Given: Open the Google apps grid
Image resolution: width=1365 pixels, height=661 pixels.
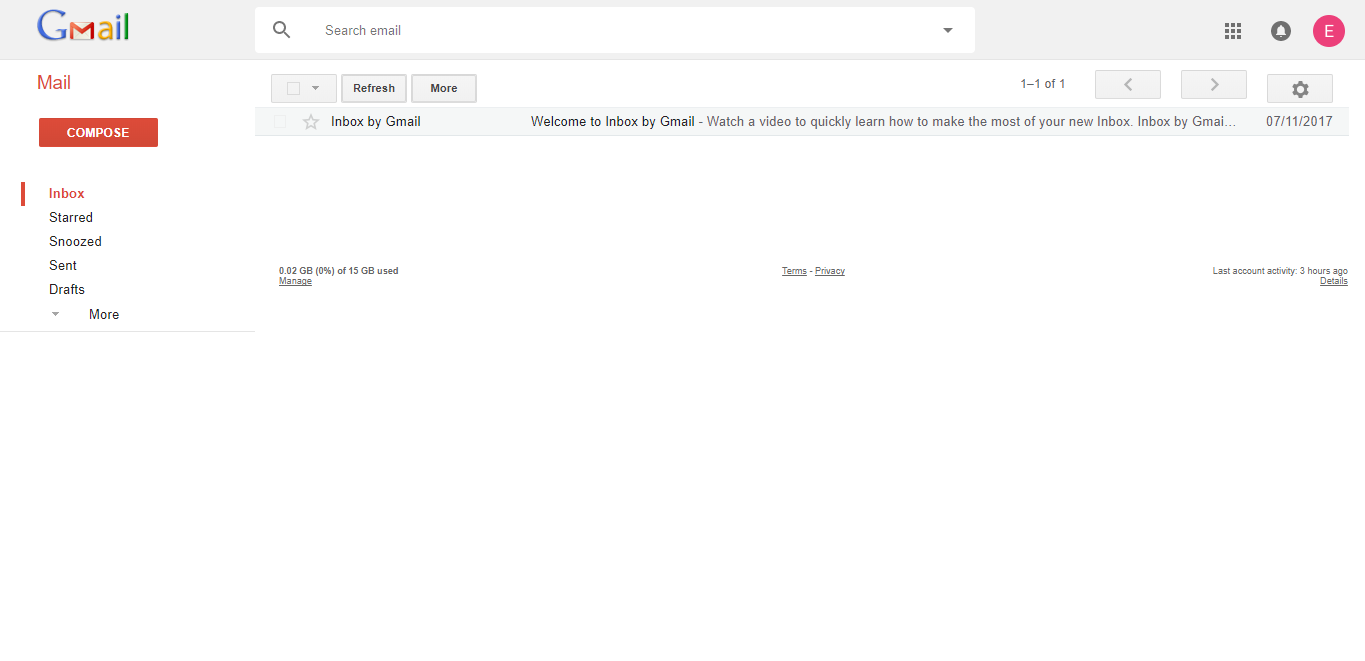Looking at the screenshot, I should click(x=1233, y=31).
